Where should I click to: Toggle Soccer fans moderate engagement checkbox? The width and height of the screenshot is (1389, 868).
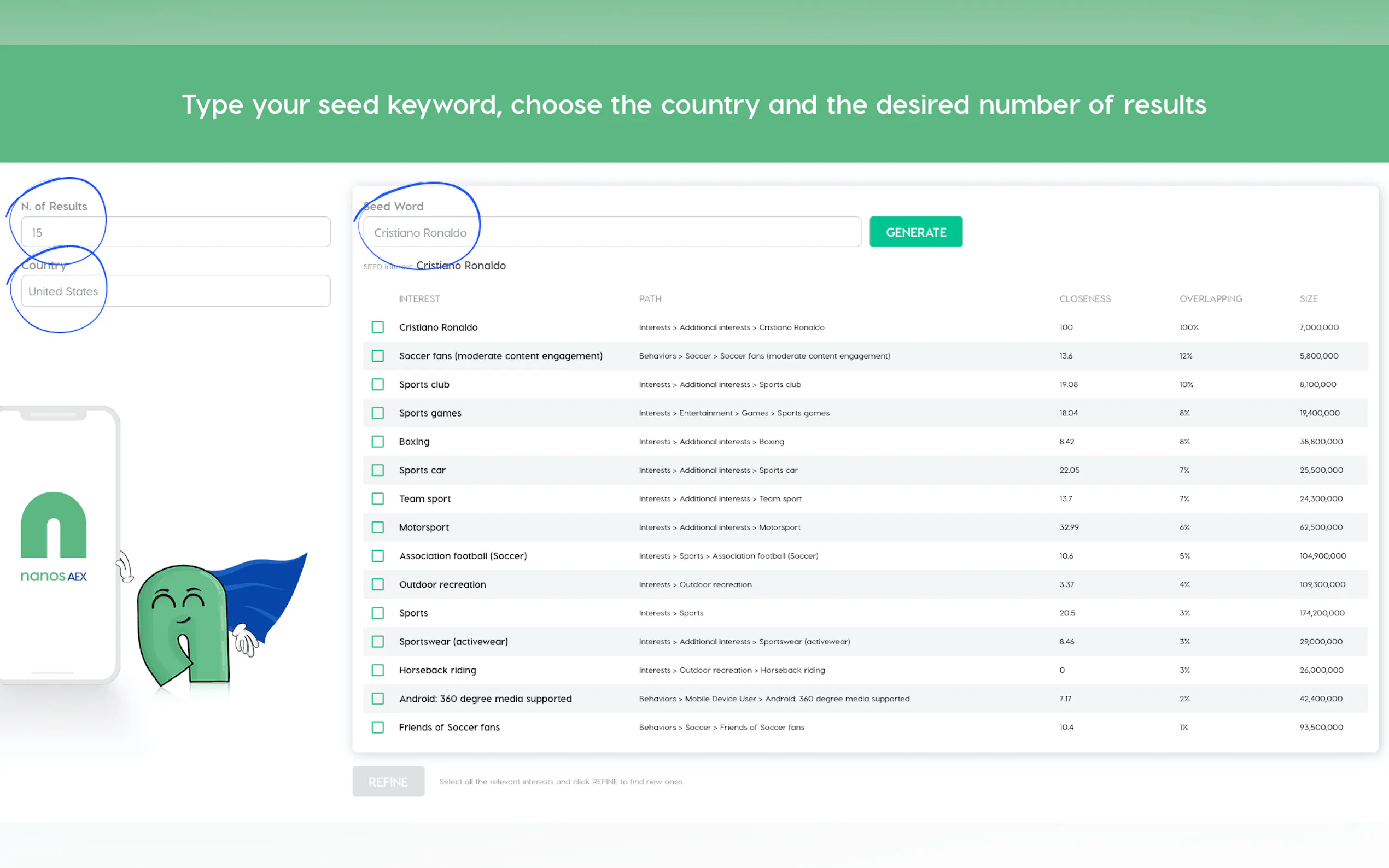tap(377, 356)
